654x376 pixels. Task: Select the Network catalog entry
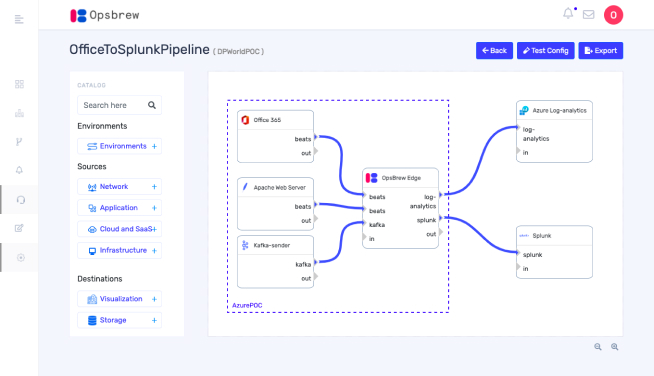[x=119, y=187]
